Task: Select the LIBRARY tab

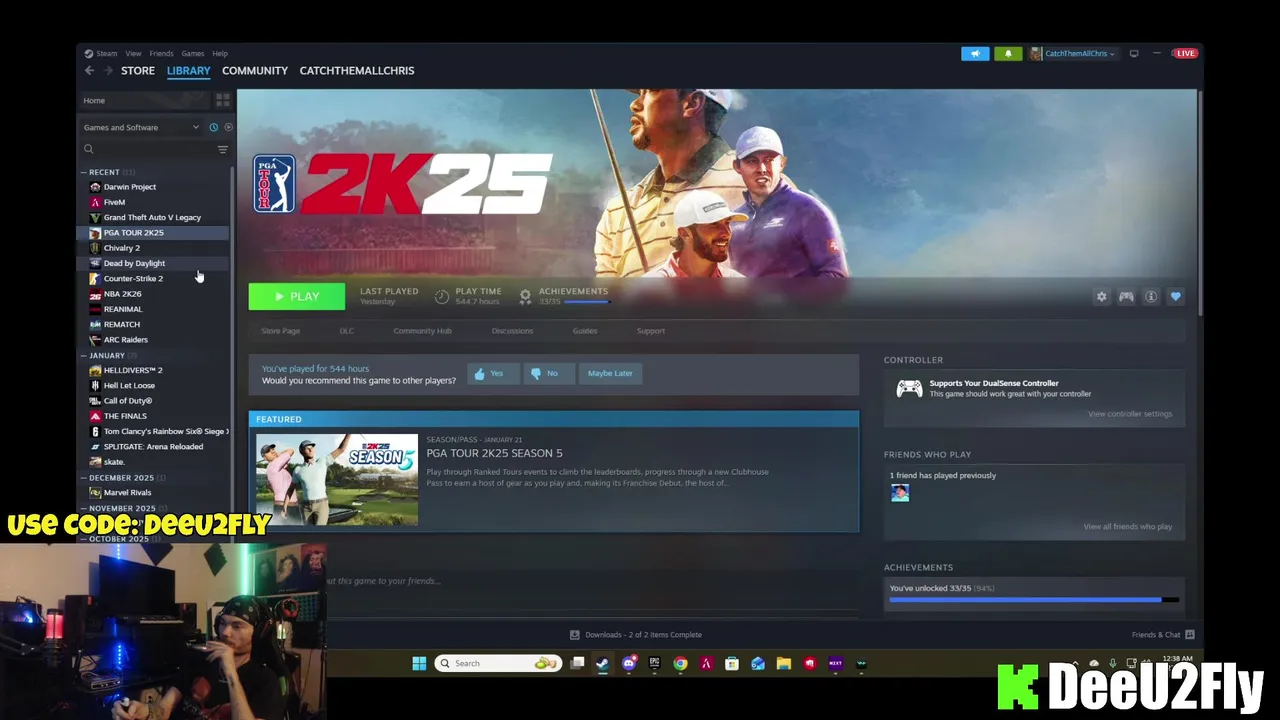Action: coord(188,71)
